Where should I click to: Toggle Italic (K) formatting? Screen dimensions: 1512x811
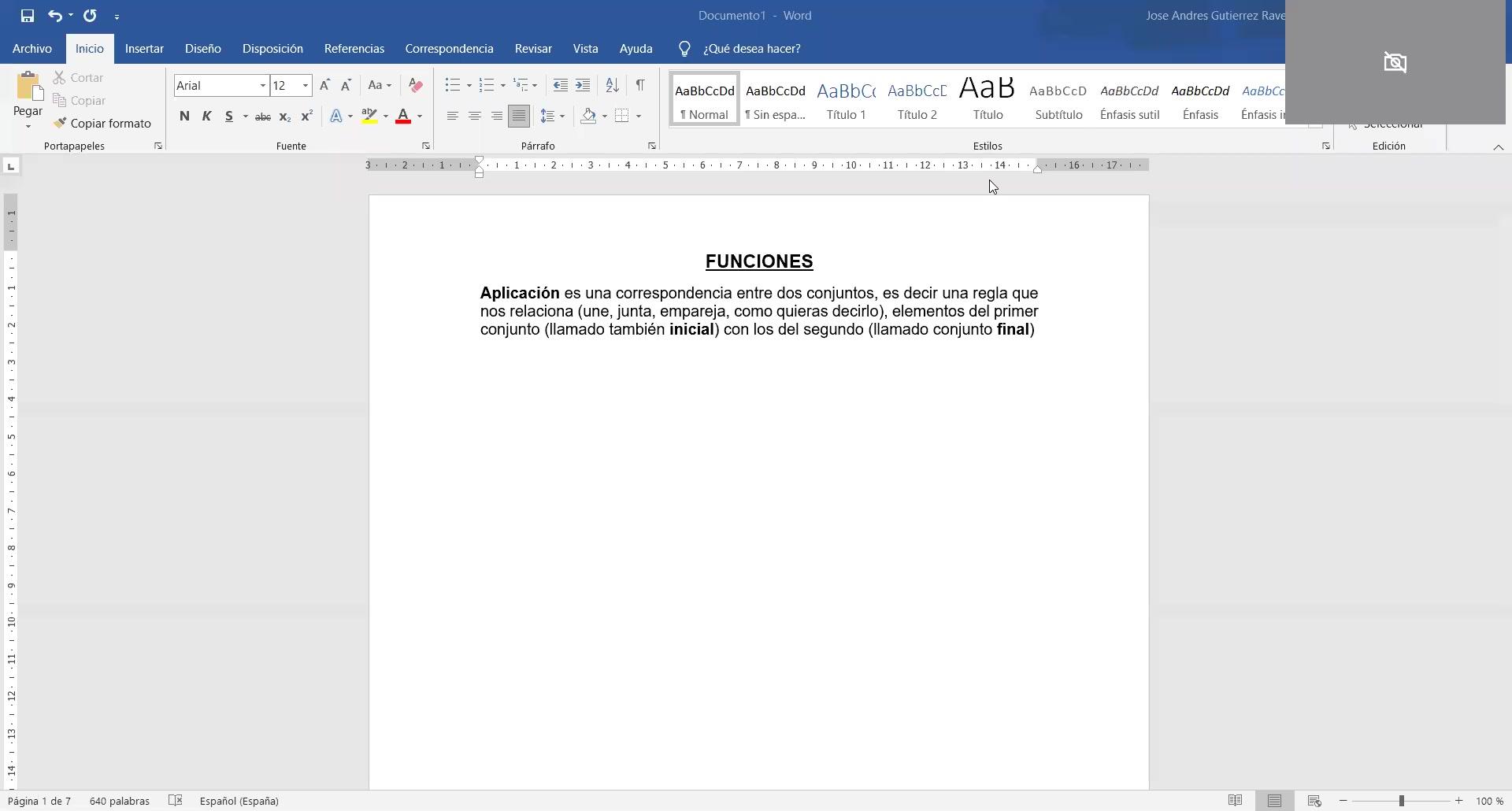(206, 117)
